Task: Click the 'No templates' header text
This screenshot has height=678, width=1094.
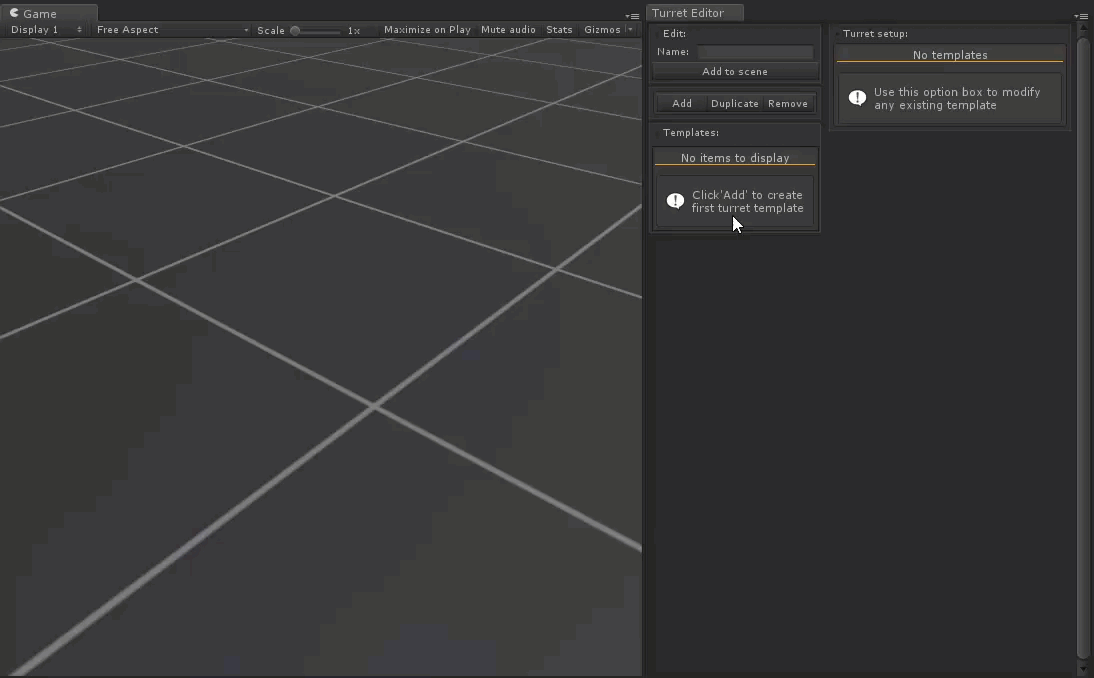Action: point(950,55)
